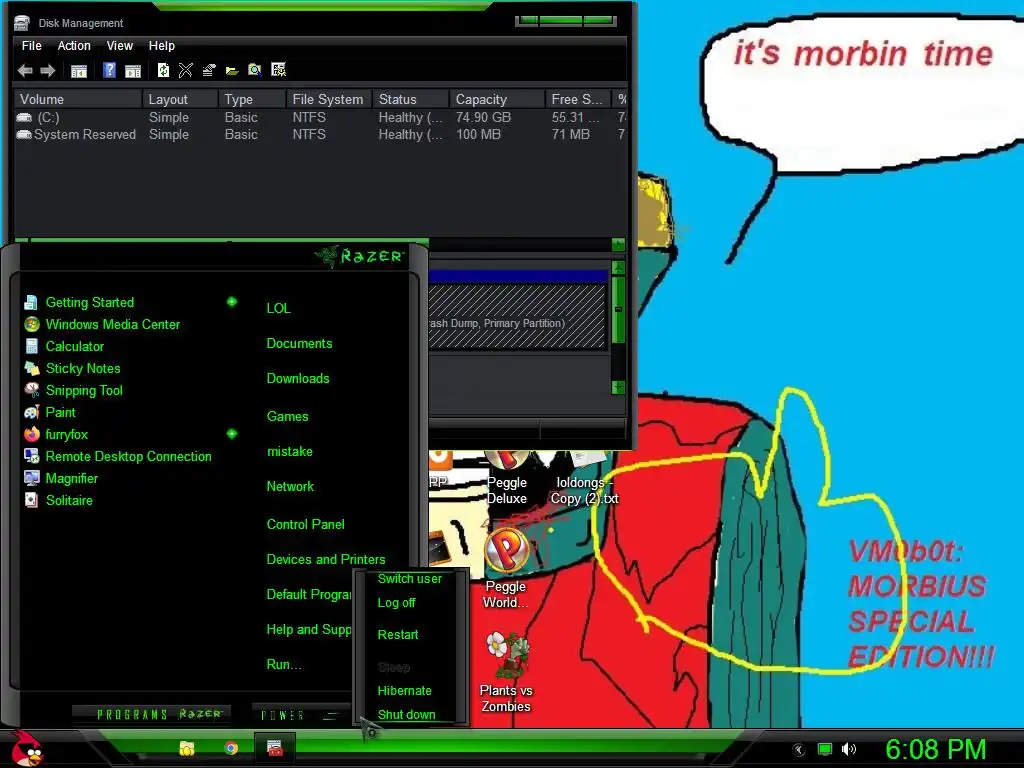Choose Hibernate in the power menu
Screen dimensions: 1024x768
(x=404, y=691)
